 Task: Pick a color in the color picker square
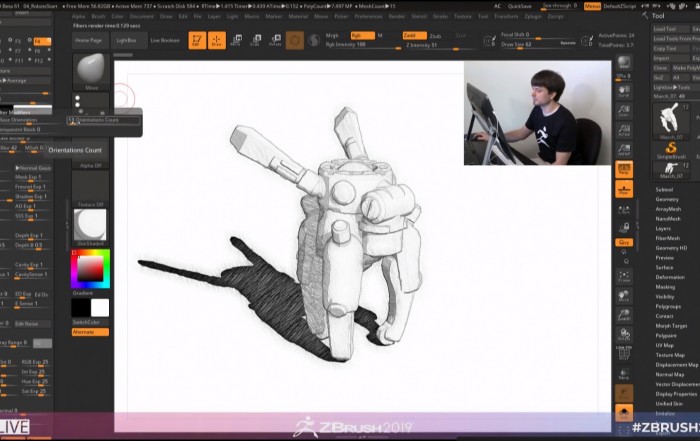coord(89,268)
